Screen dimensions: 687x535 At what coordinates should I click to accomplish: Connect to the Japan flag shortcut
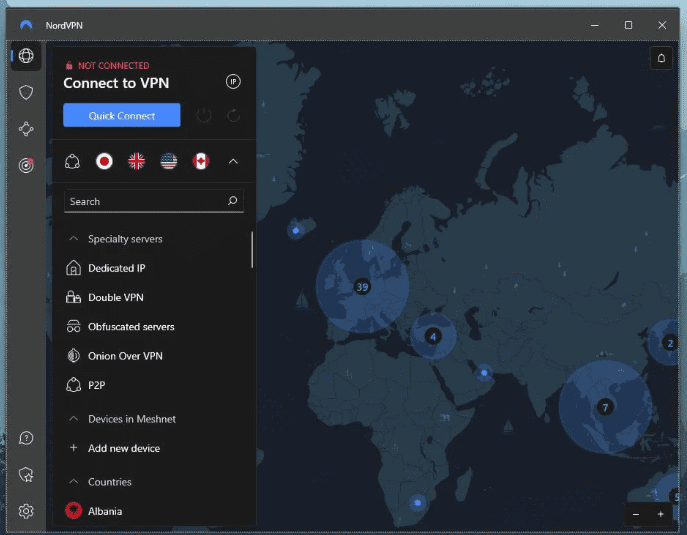(104, 161)
